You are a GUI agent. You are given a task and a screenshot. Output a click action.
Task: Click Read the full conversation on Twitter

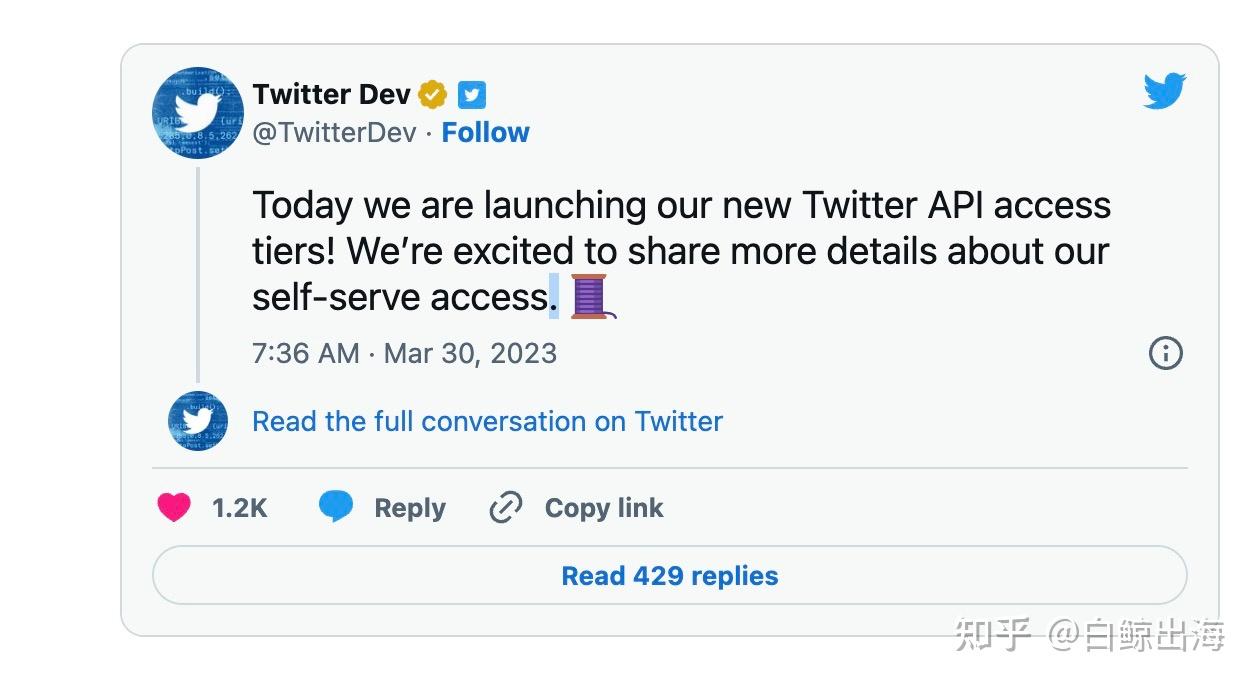pos(487,421)
